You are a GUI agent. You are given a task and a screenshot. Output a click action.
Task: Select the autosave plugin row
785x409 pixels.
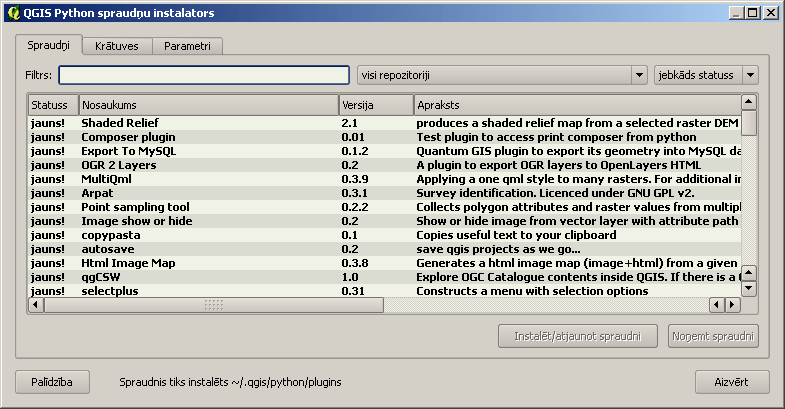point(384,249)
